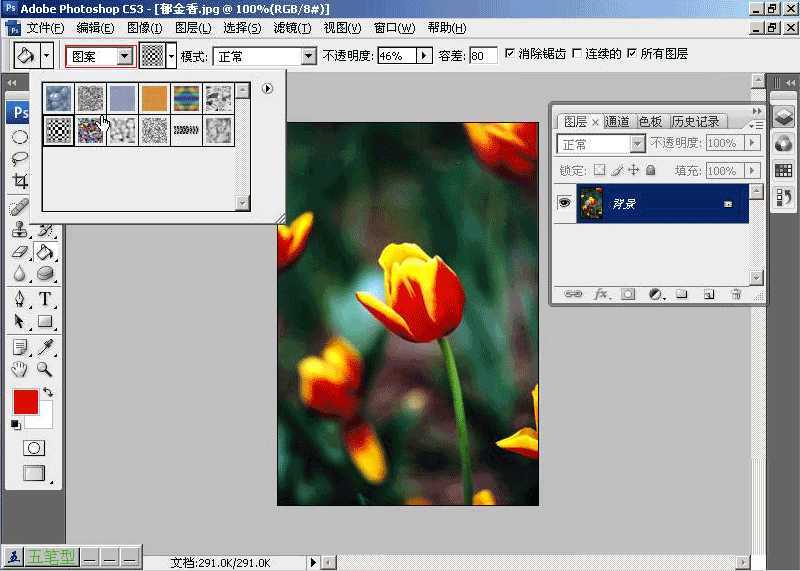Screen dimensions: 800x571
Task: Click the red foreground color swatch
Action: click(x=25, y=402)
